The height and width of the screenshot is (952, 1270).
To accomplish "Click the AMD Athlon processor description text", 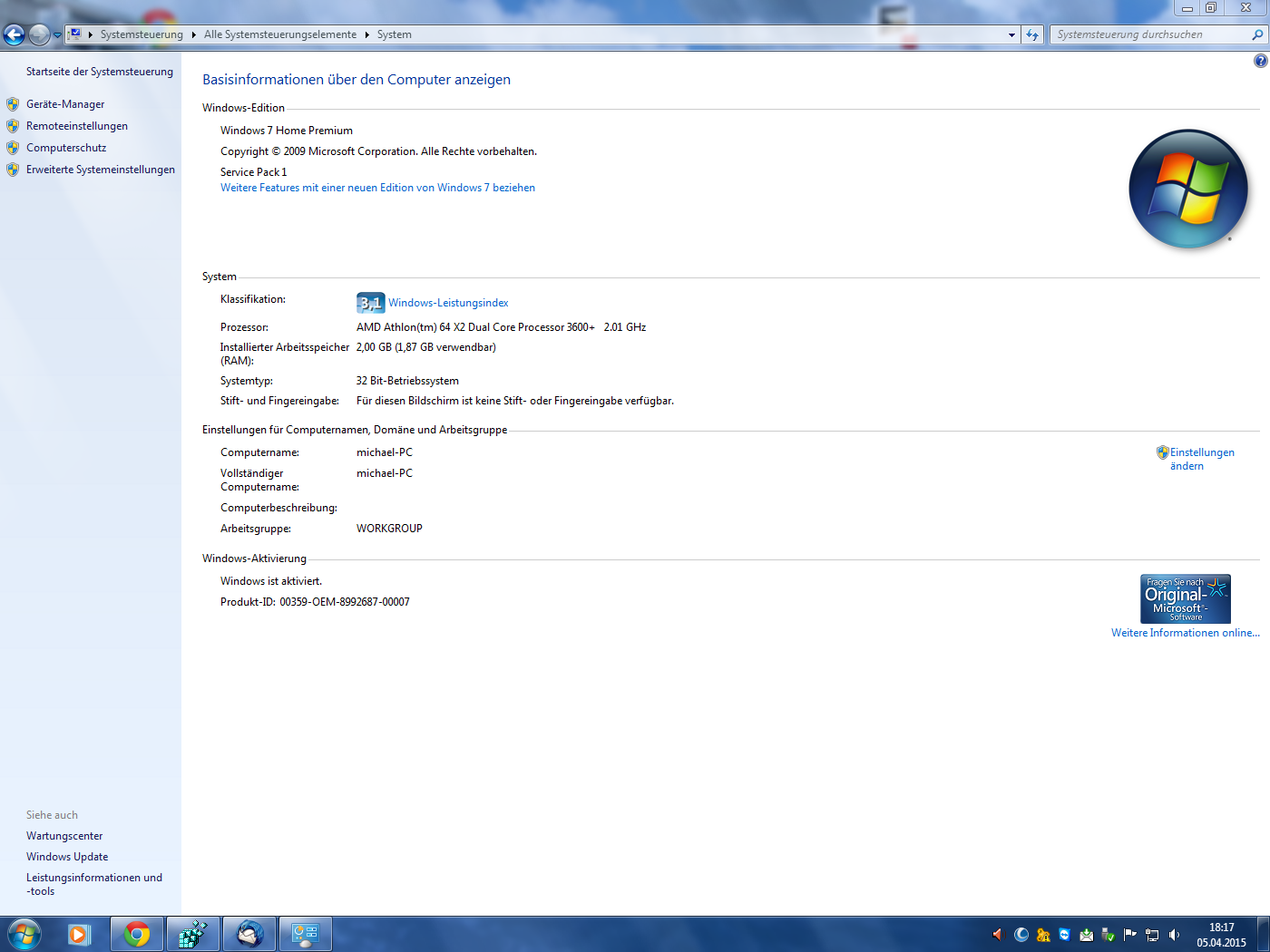I will point(501,327).
